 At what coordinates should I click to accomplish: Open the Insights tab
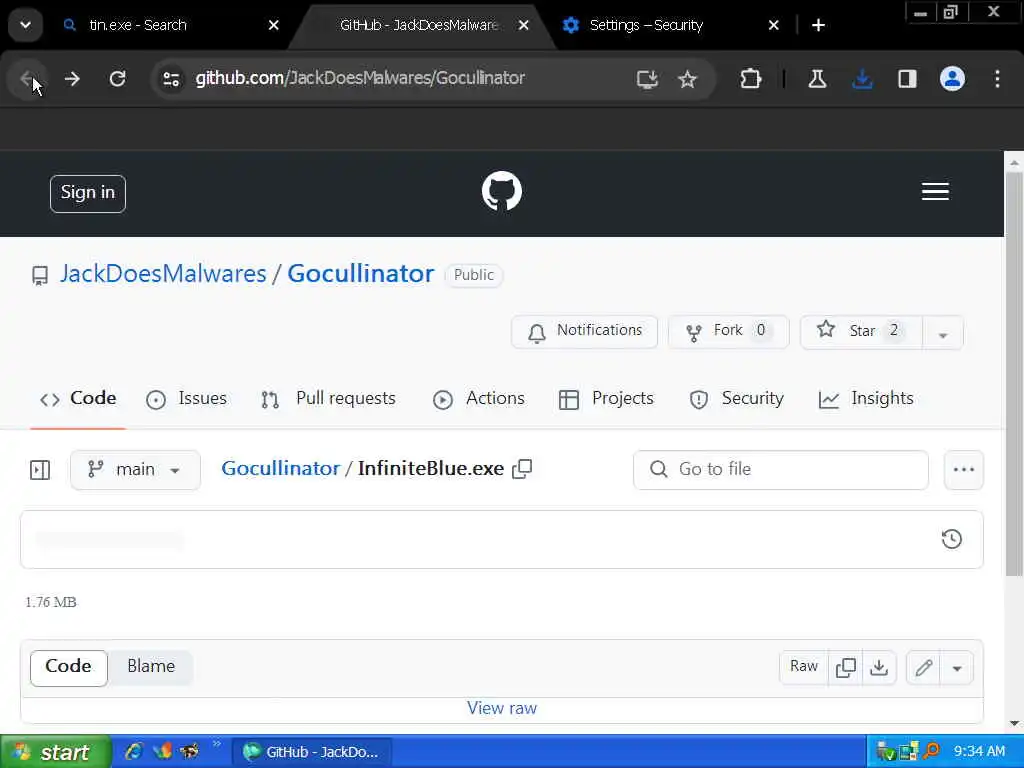click(x=866, y=398)
